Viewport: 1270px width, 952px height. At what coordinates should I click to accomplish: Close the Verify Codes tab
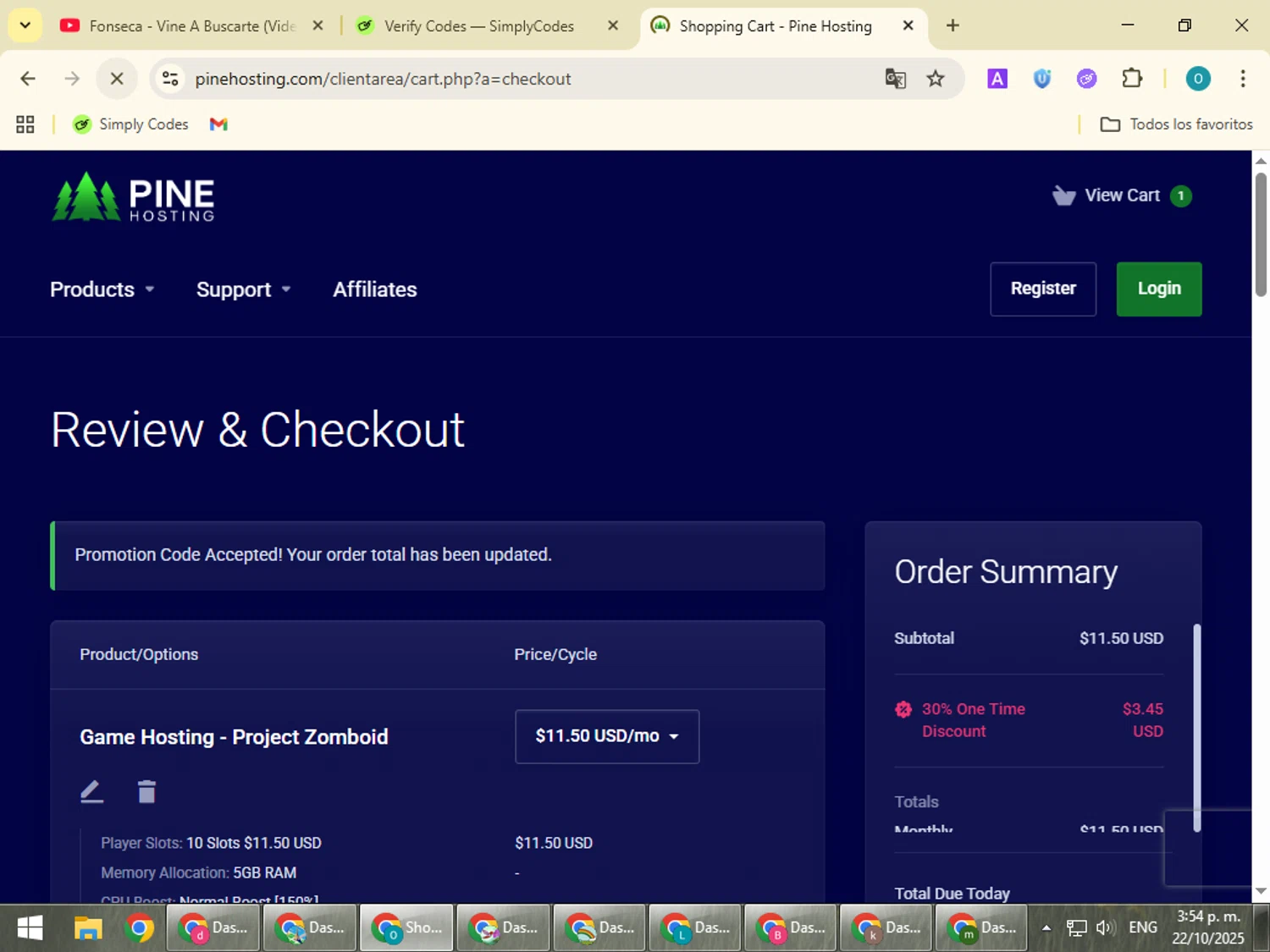point(614,25)
